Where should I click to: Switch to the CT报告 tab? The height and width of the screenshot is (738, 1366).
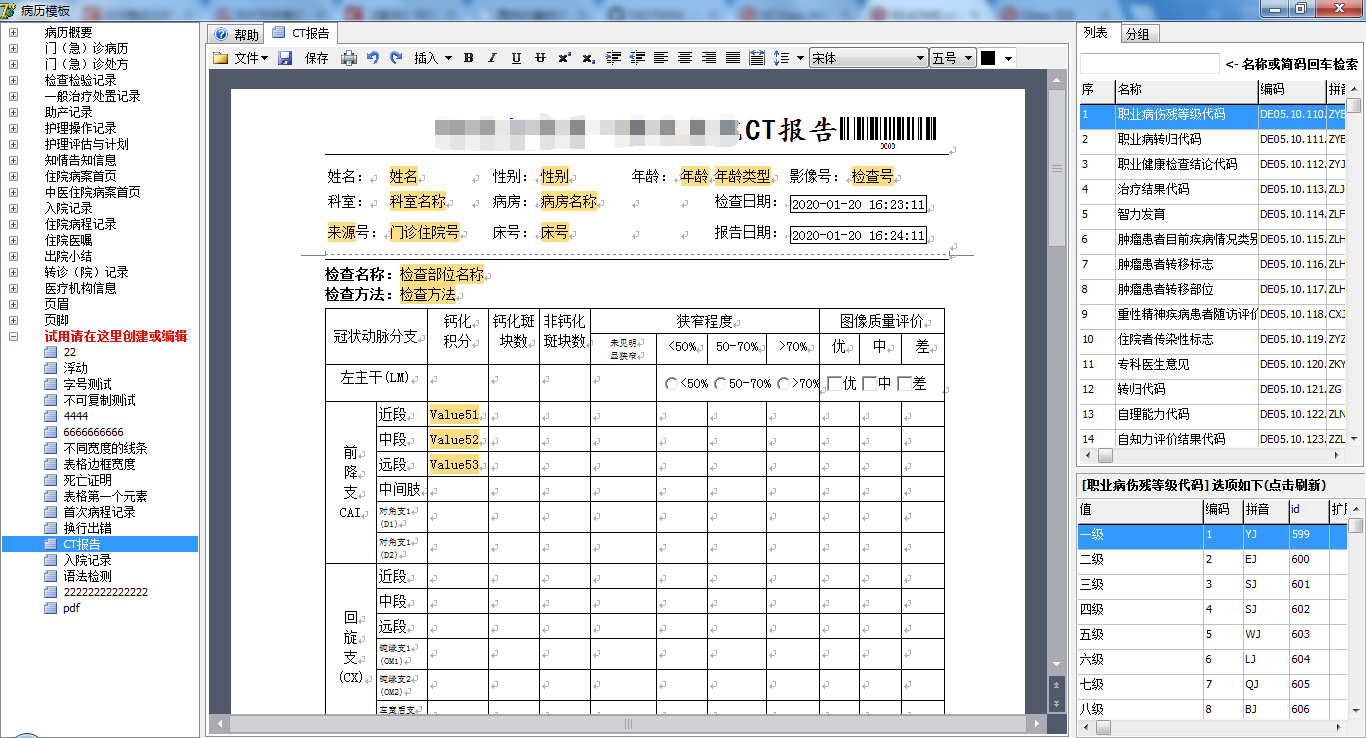click(x=301, y=33)
